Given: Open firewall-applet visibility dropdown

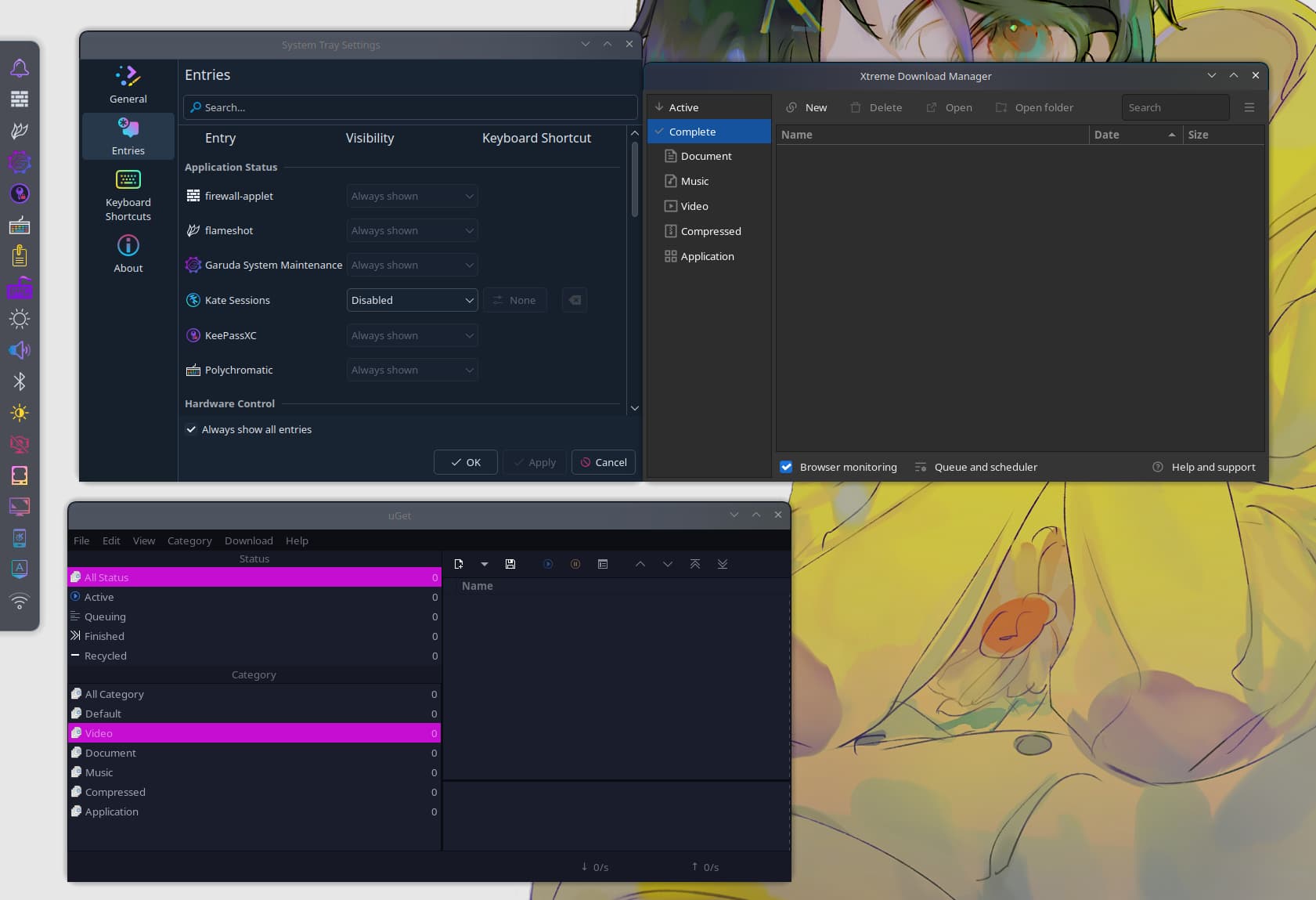Looking at the screenshot, I should 413,196.
